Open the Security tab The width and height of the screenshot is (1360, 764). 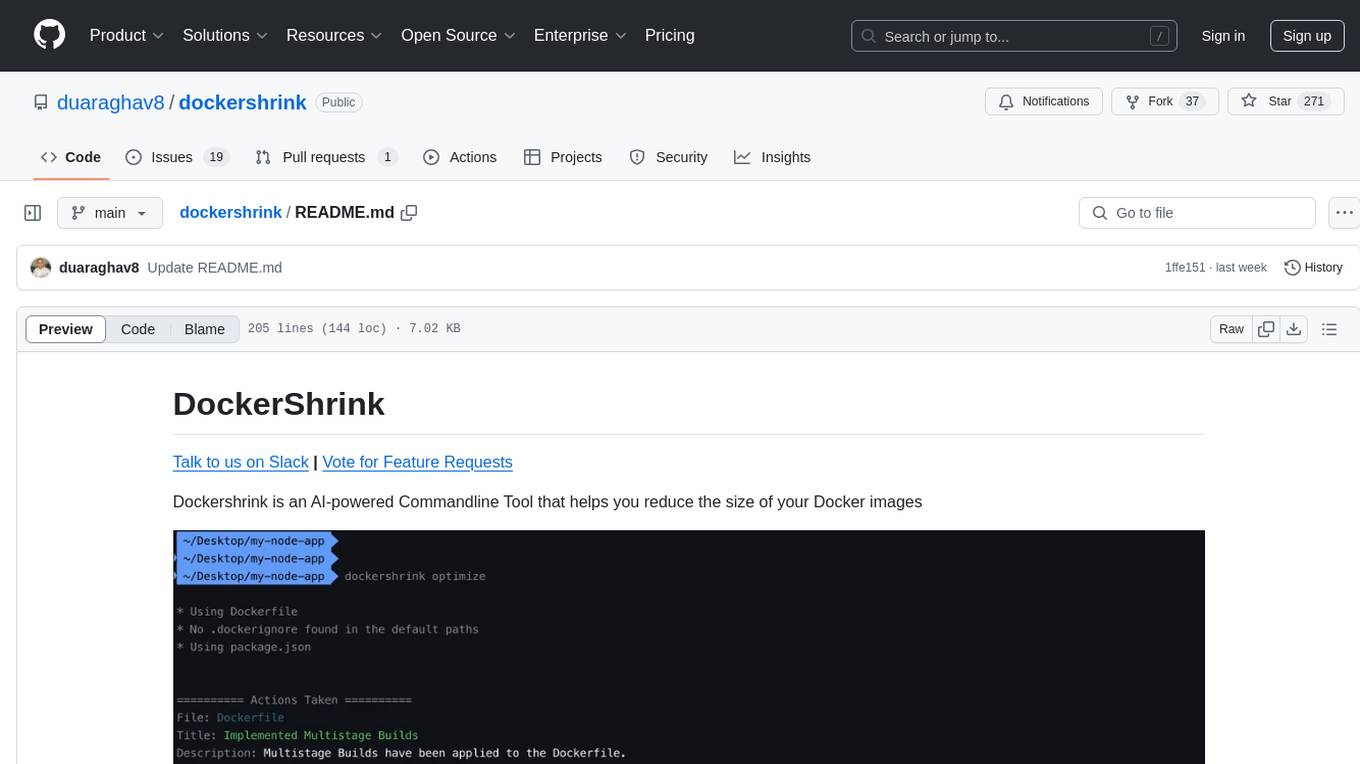[x=668, y=157]
